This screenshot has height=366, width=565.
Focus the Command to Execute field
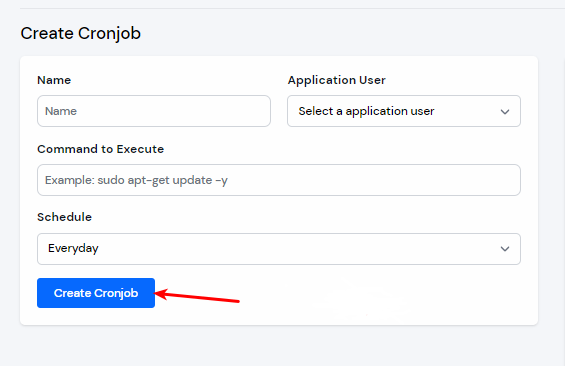[279, 180]
